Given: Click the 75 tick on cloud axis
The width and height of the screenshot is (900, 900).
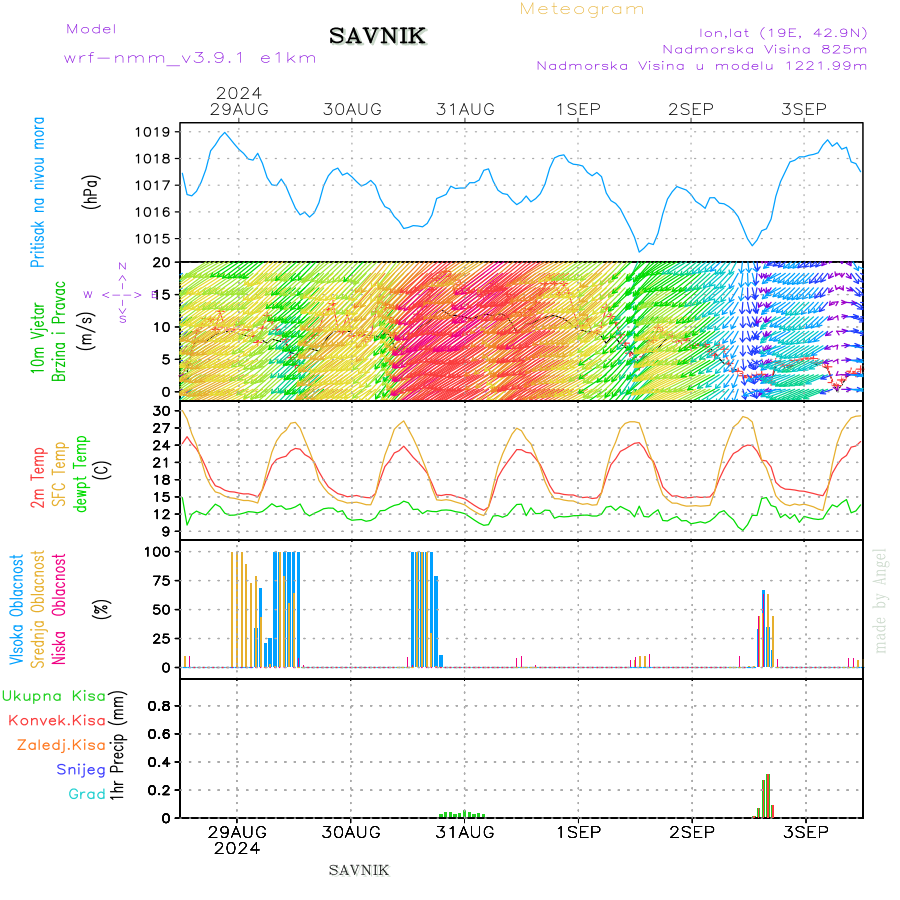Looking at the screenshot, I should [162, 581].
